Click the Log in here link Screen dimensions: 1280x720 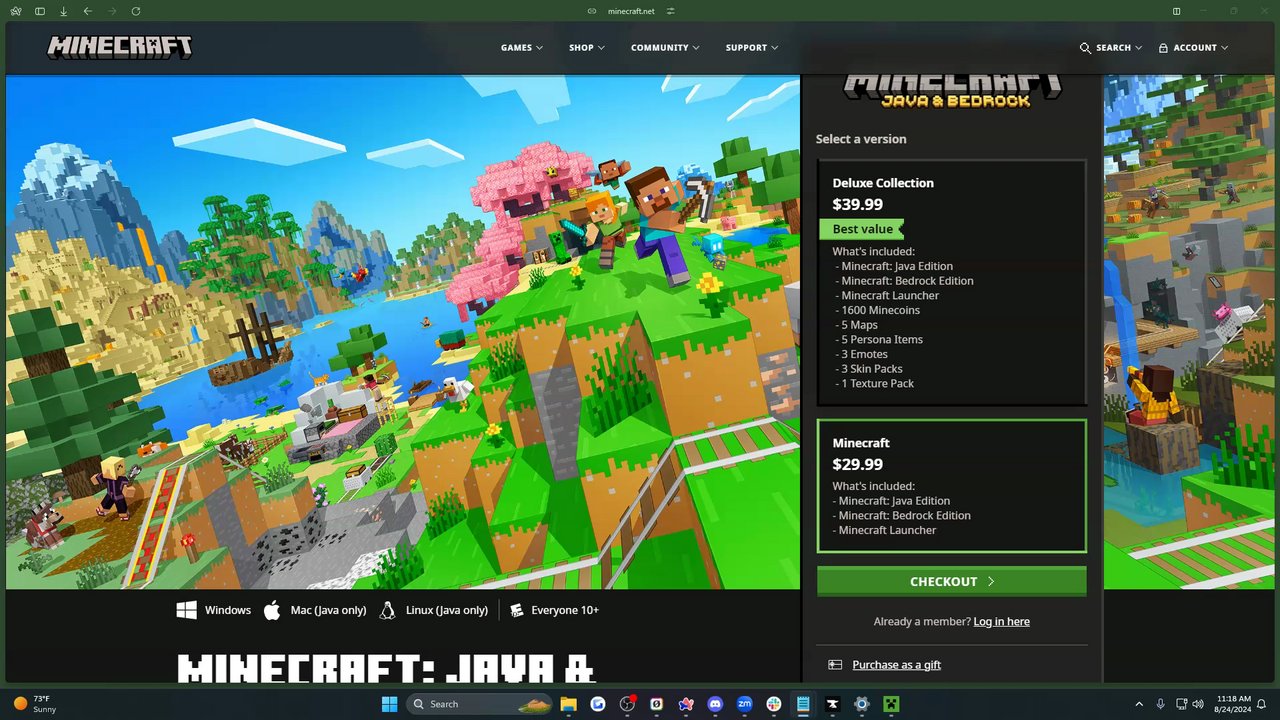pyautogui.click(x=1001, y=622)
